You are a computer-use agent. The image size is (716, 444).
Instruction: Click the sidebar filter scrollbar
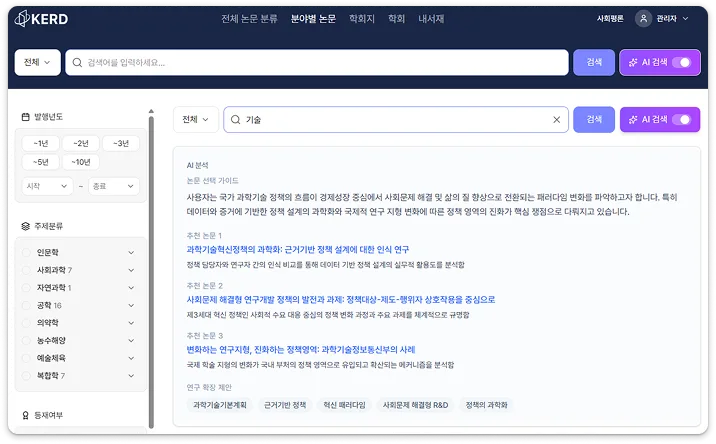(151, 273)
